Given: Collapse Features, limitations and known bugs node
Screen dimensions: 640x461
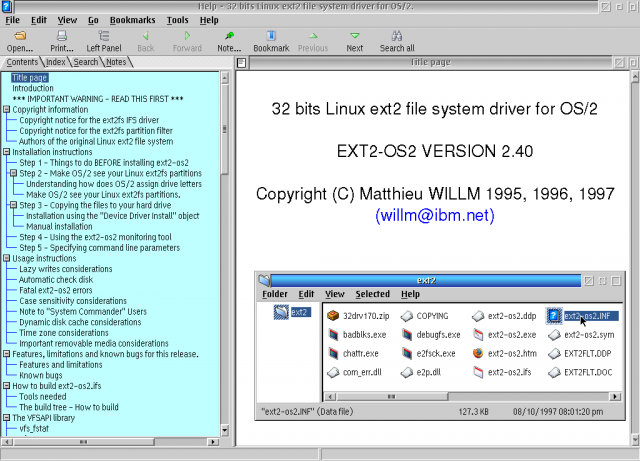Looking at the screenshot, I should (x=6, y=354).
